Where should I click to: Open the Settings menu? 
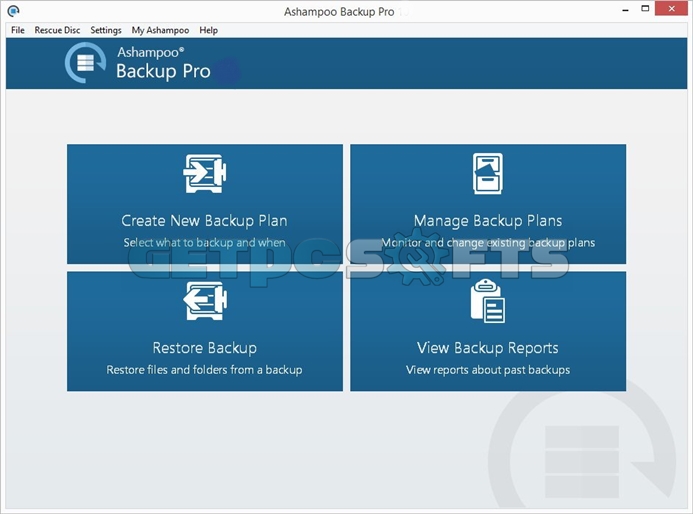[x=106, y=30]
